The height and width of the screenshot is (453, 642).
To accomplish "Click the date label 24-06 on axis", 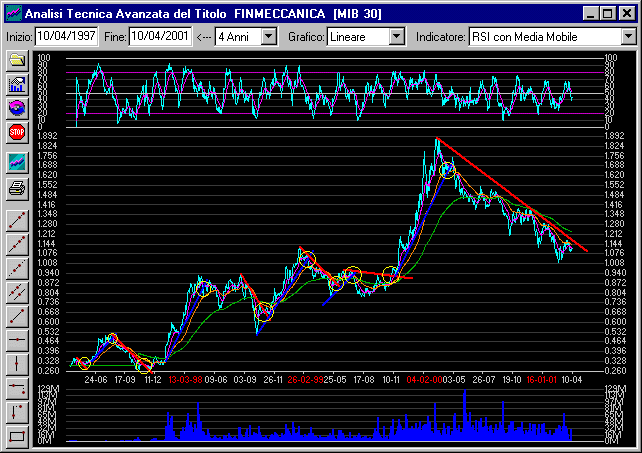I will coord(96,380).
